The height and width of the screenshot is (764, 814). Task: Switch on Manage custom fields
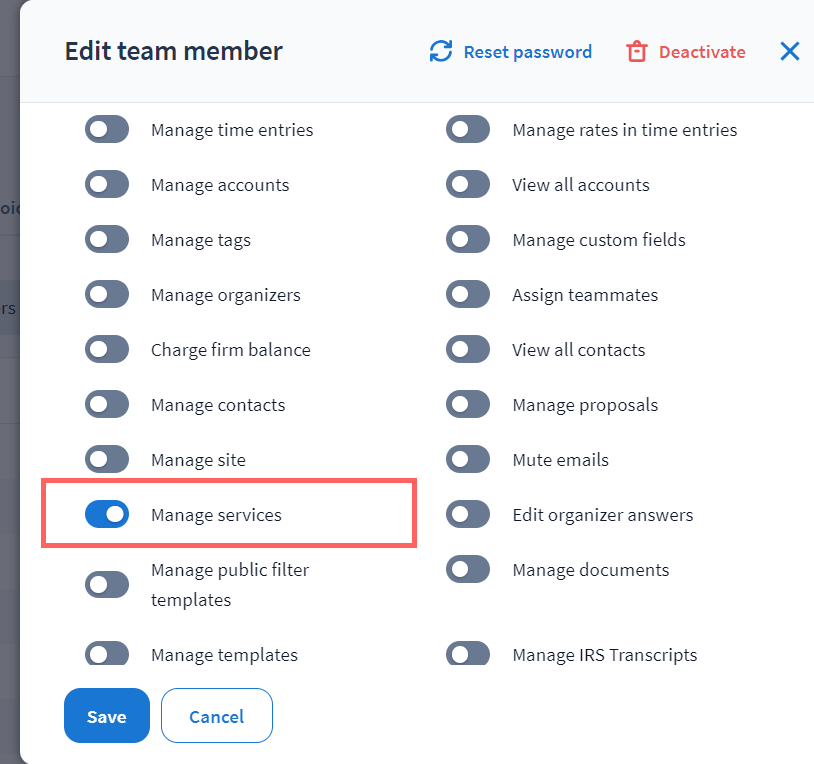(x=468, y=239)
